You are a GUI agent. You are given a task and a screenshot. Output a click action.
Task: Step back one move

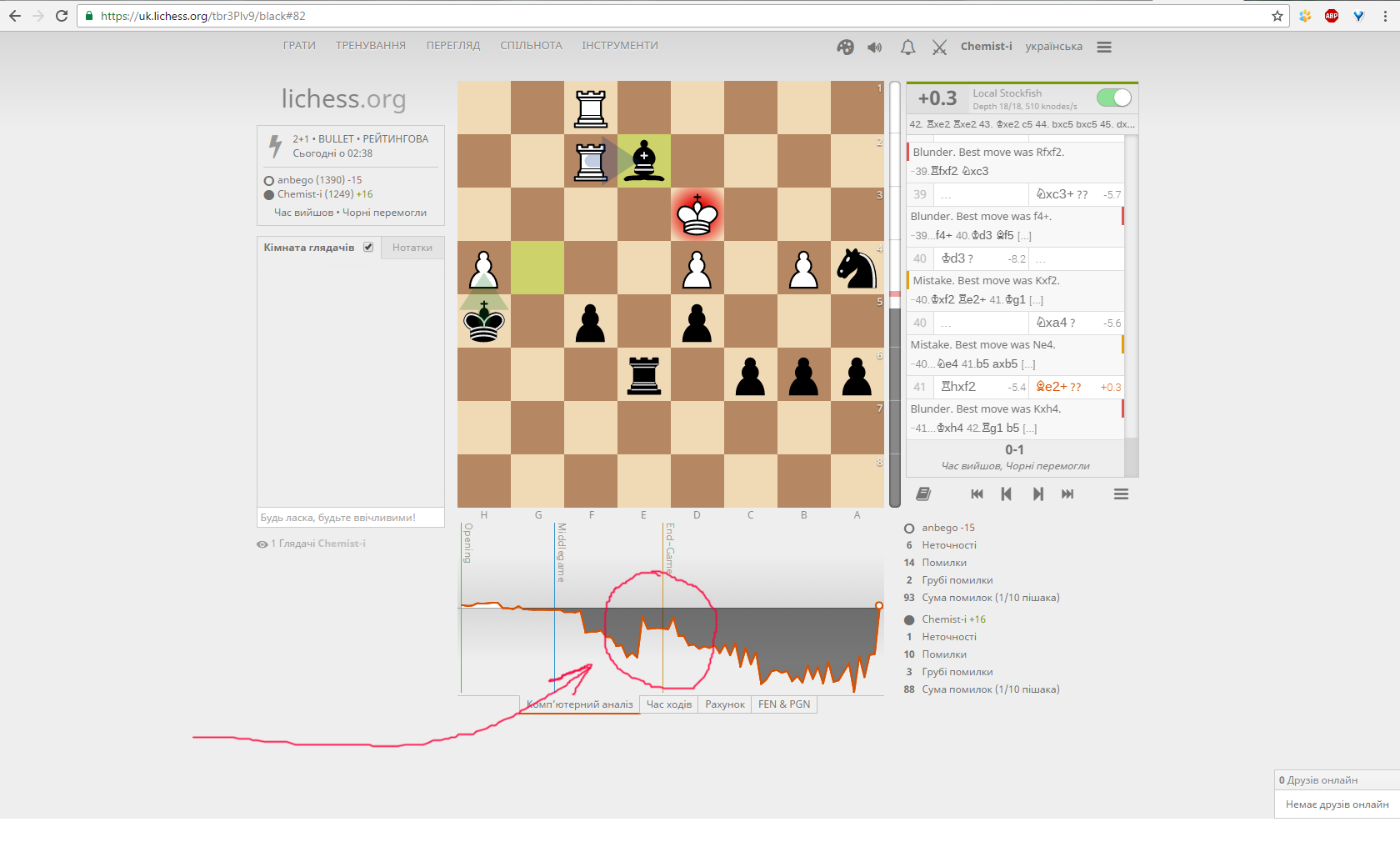point(1007,494)
